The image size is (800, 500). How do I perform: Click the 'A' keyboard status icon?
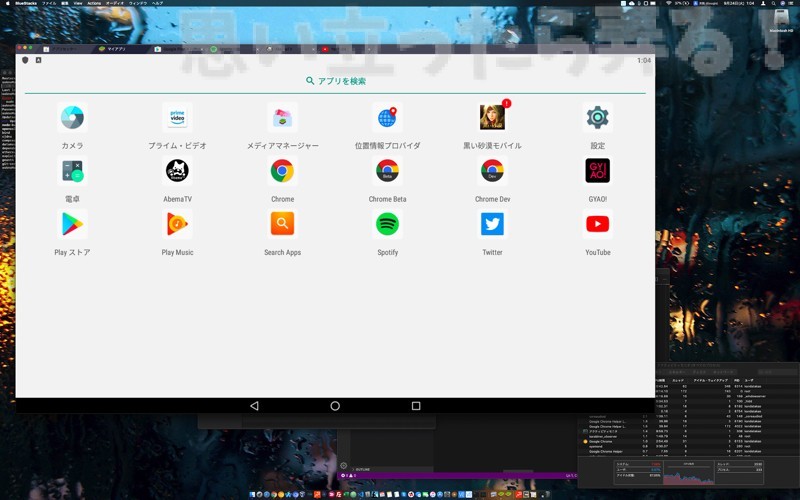point(38,60)
